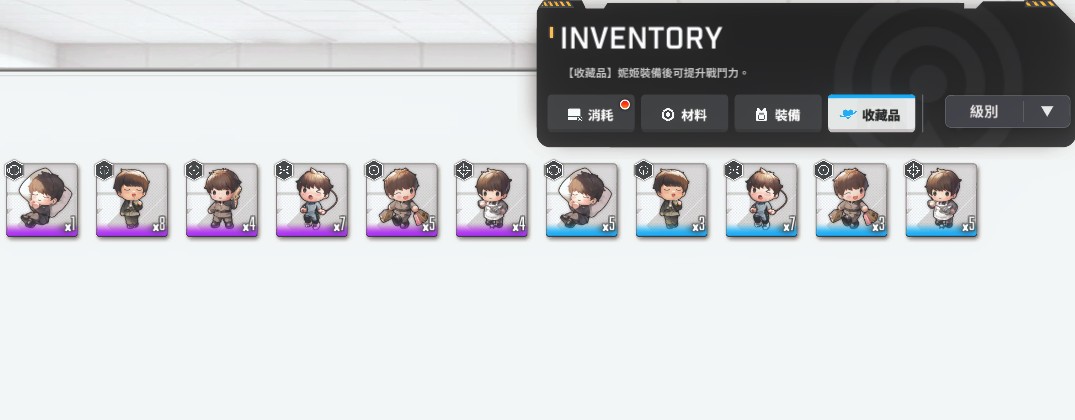
Task: Select the purple doll with x8 count
Action: click(132, 200)
